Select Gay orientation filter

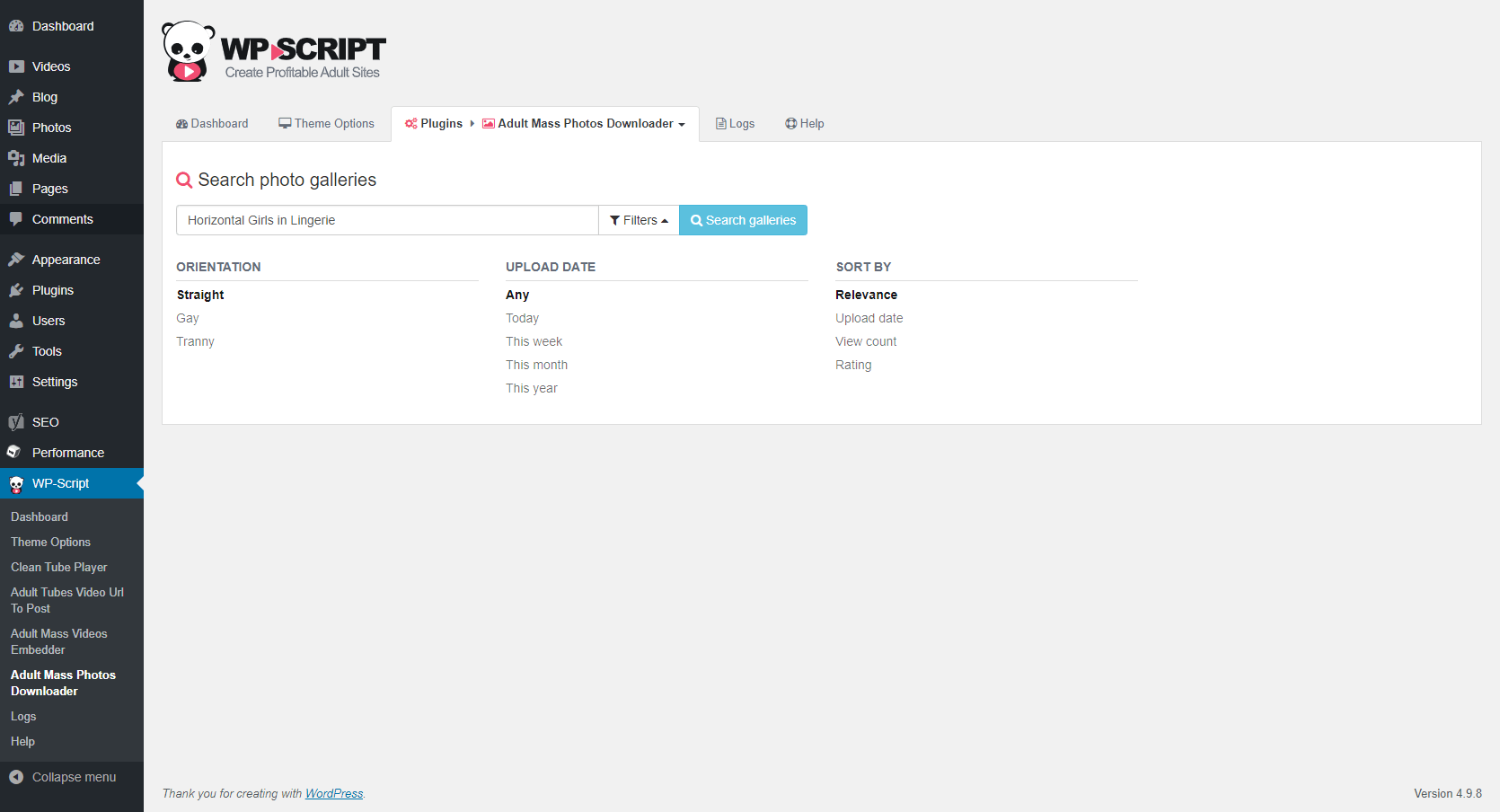(188, 318)
